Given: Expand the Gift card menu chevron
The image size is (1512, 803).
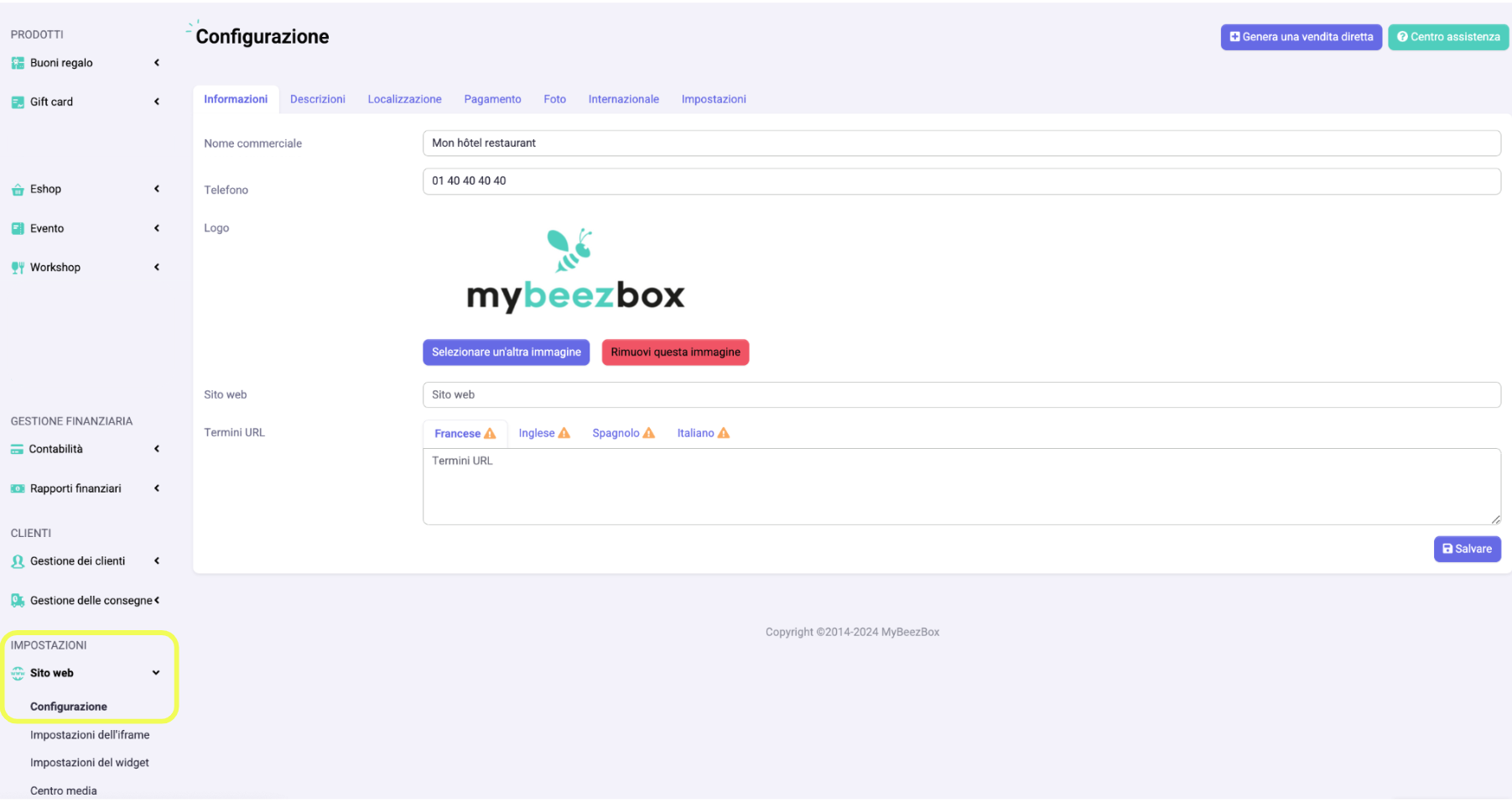Looking at the screenshot, I should 157,102.
